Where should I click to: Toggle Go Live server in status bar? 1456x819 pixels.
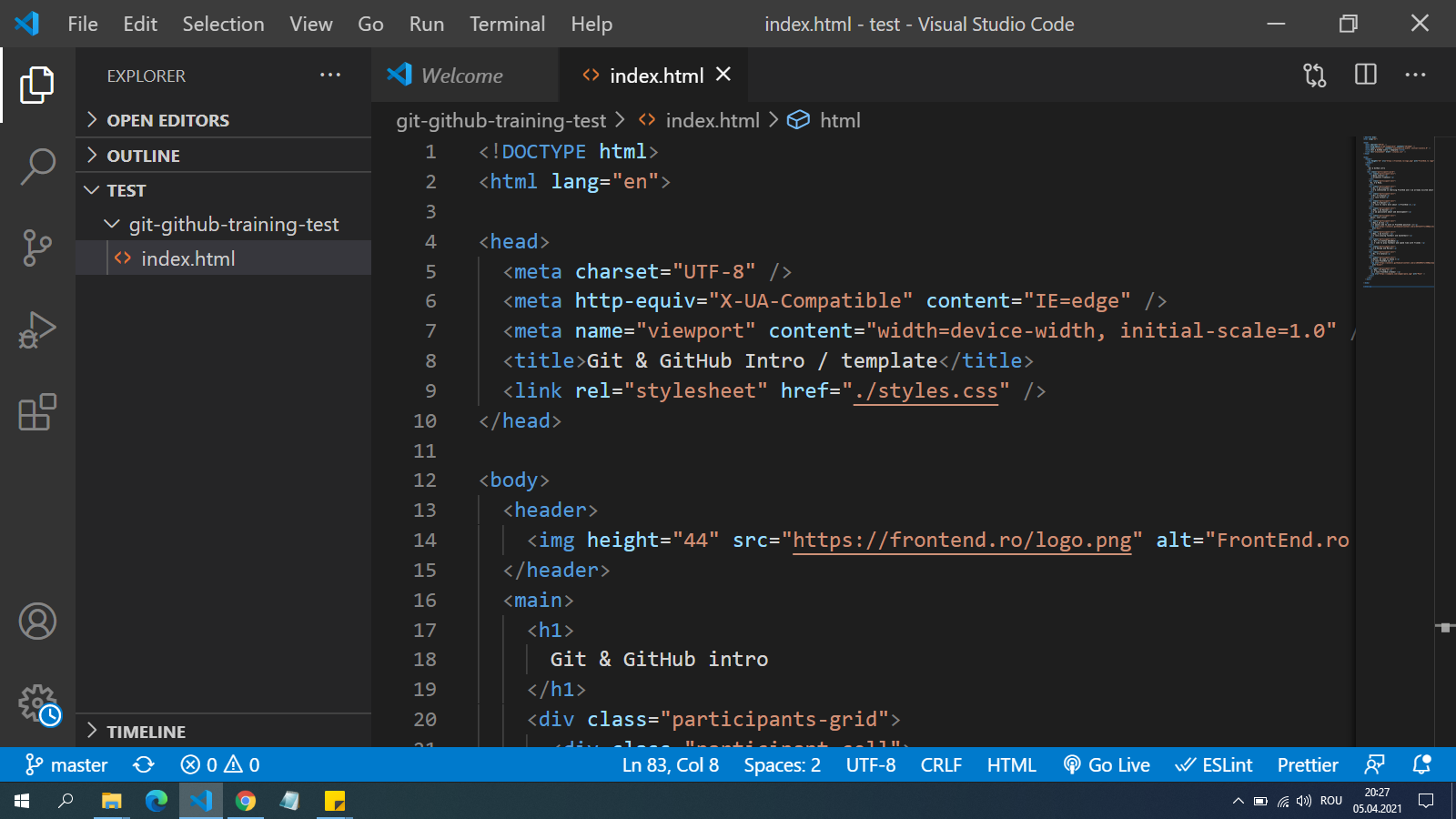point(1107,765)
